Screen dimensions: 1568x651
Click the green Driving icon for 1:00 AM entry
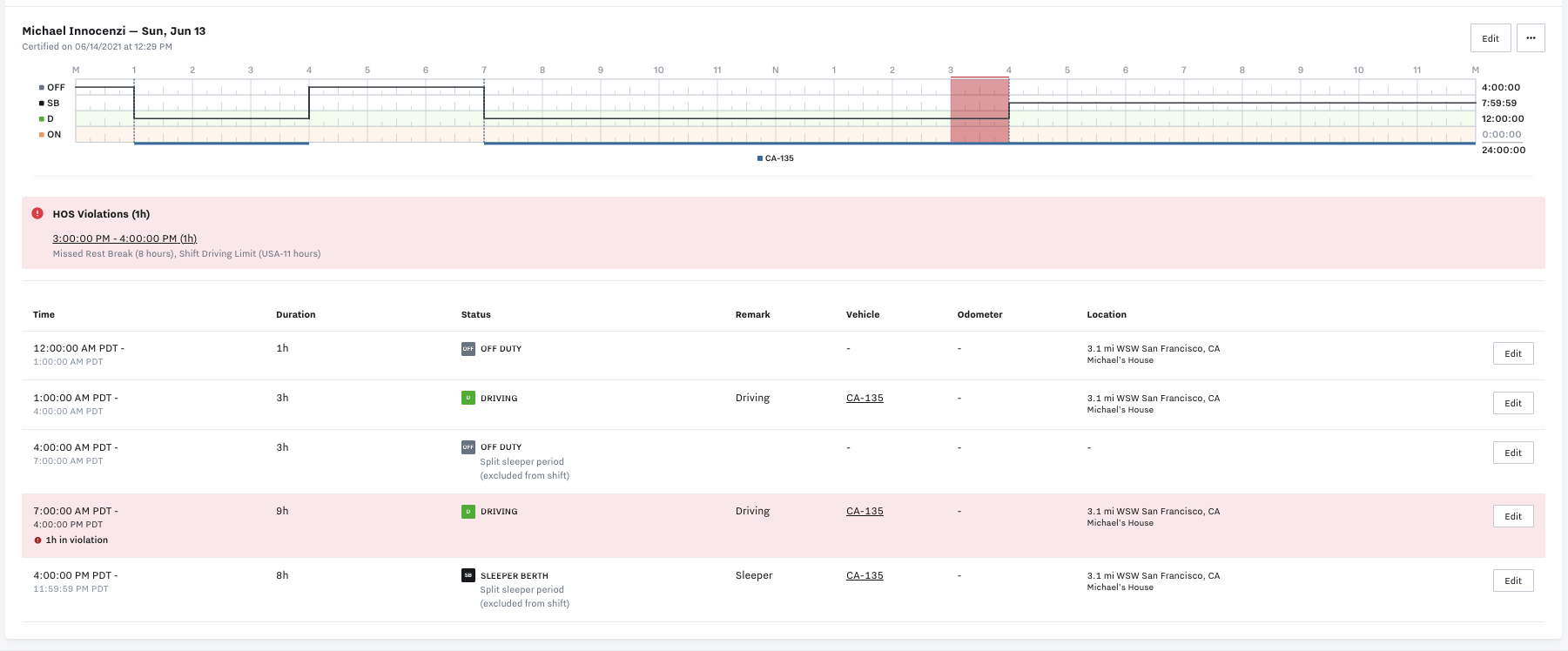click(x=468, y=399)
